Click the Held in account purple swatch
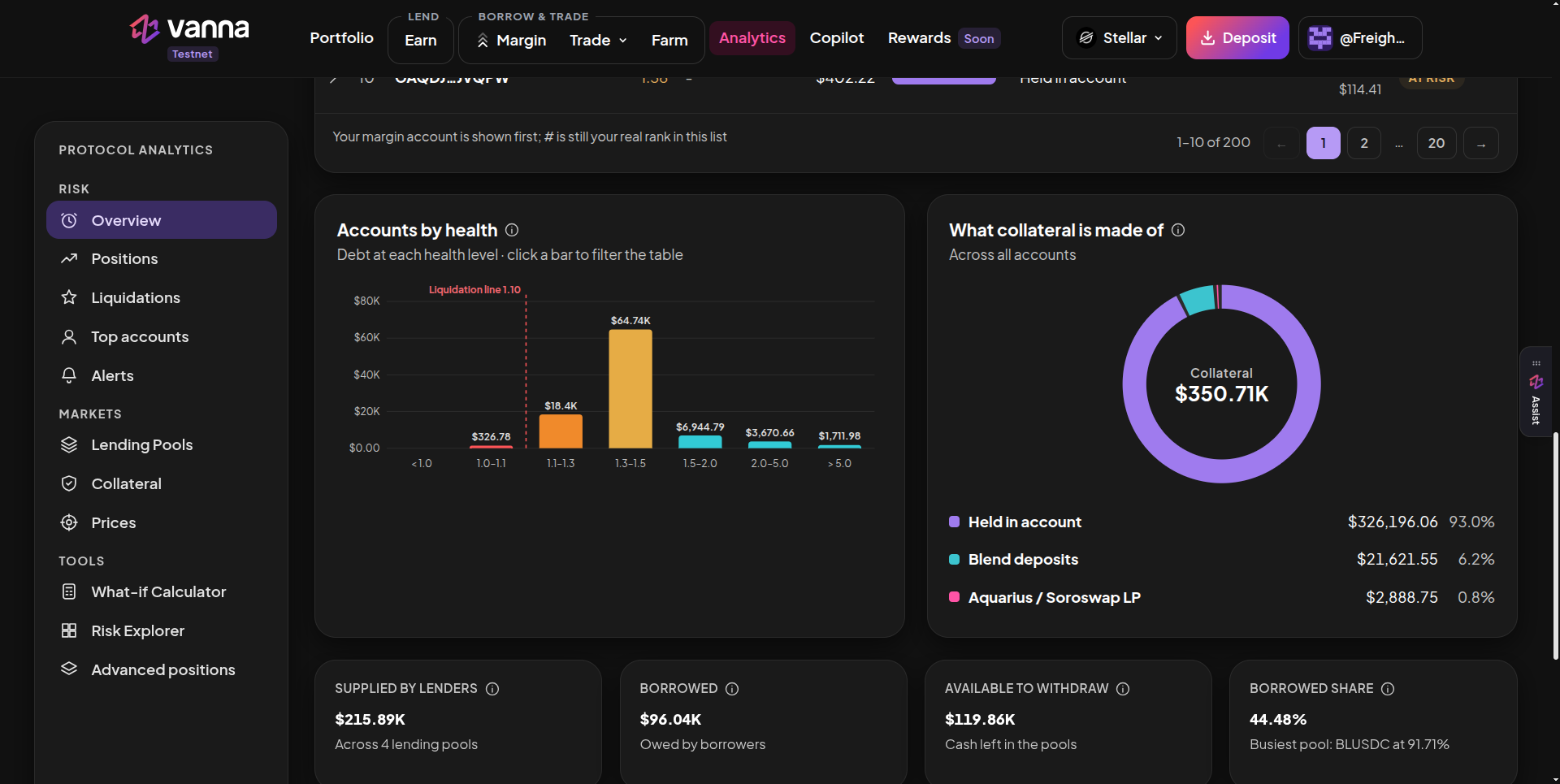 (955, 522)
